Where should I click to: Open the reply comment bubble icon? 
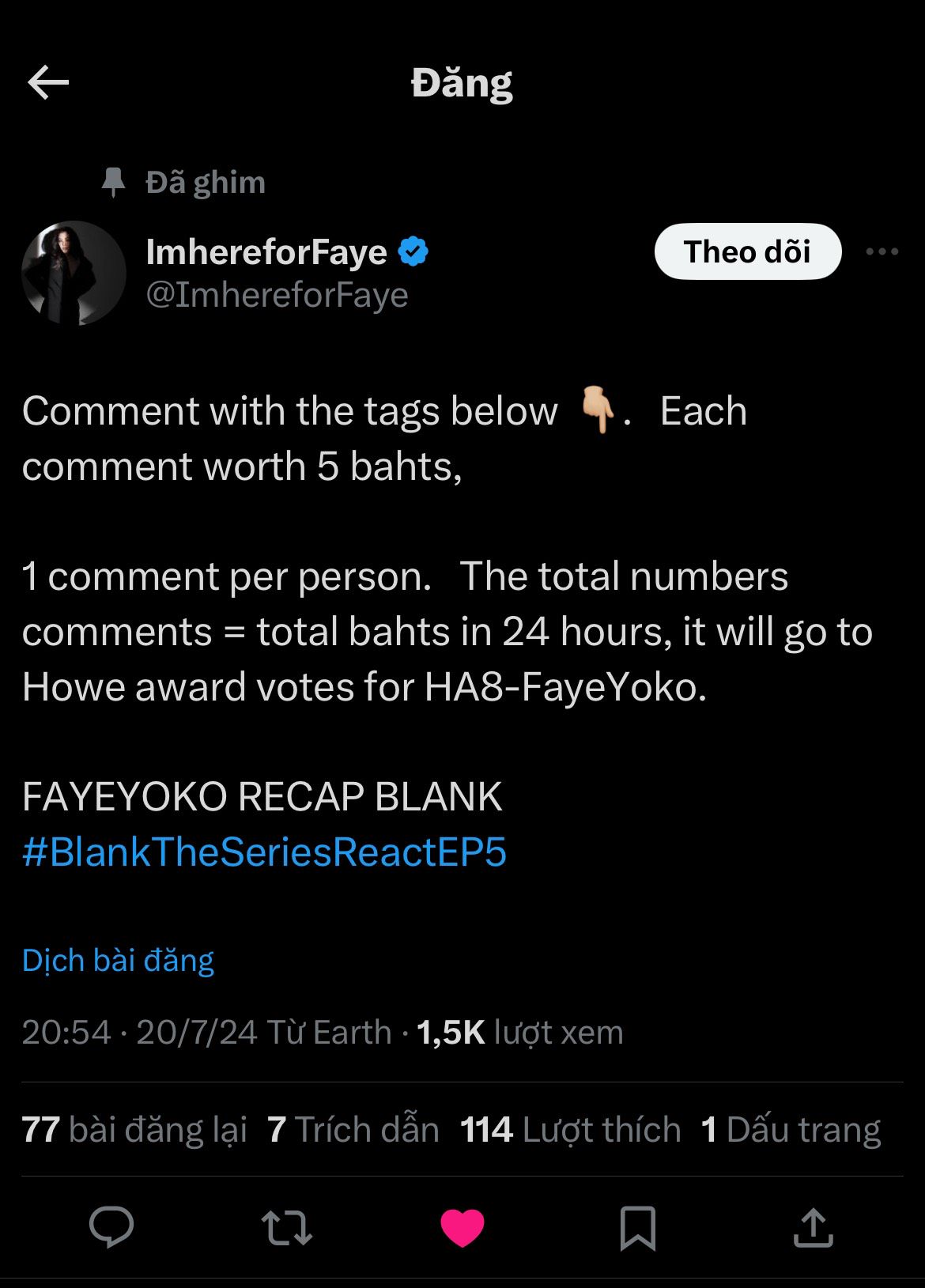[x=111, y=1228]
